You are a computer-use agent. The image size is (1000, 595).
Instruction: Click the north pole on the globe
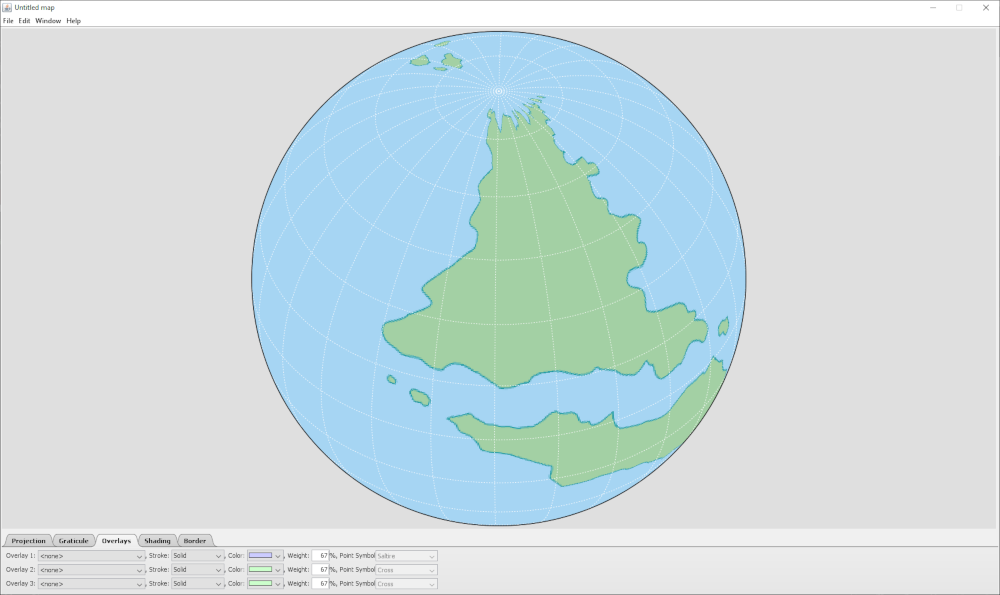click(498, 91)
